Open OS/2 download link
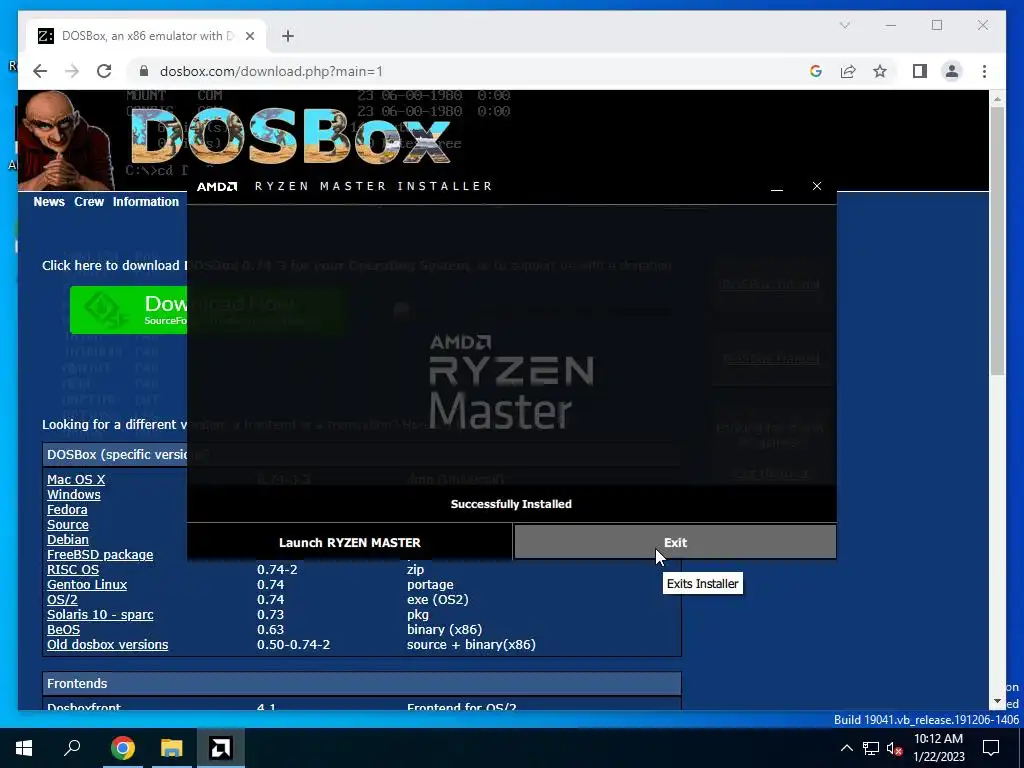This screenshot has height=768, width=1024. [x=62, y=600]
